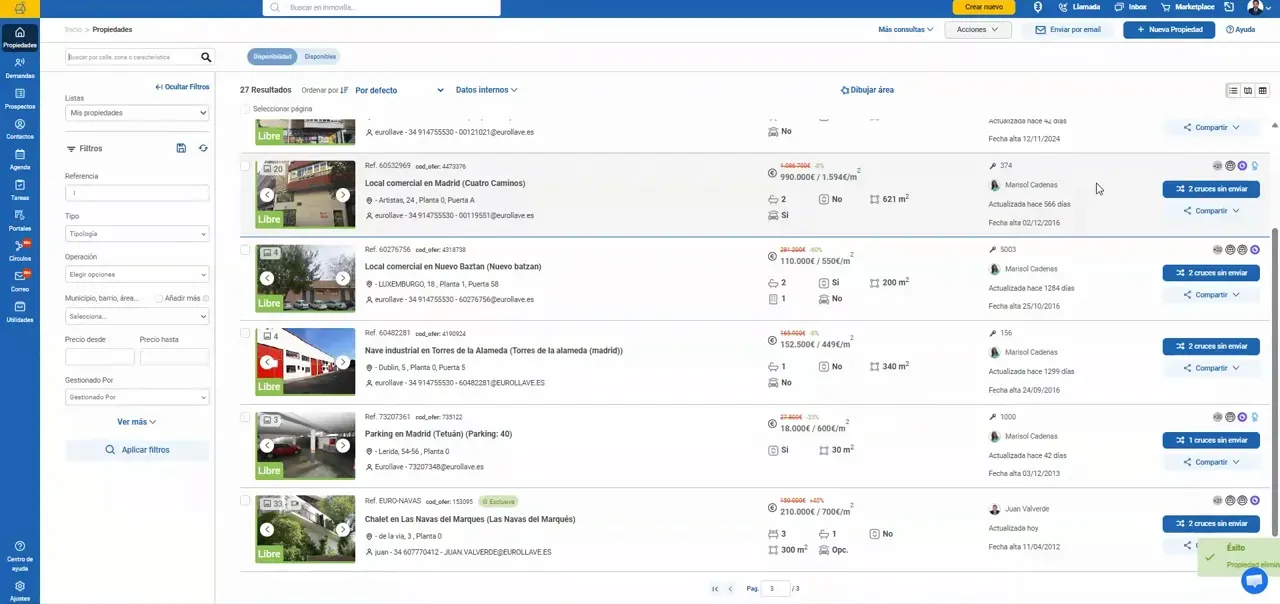
Task: Click the Referencia input field
Action: [x=137, y=193]
